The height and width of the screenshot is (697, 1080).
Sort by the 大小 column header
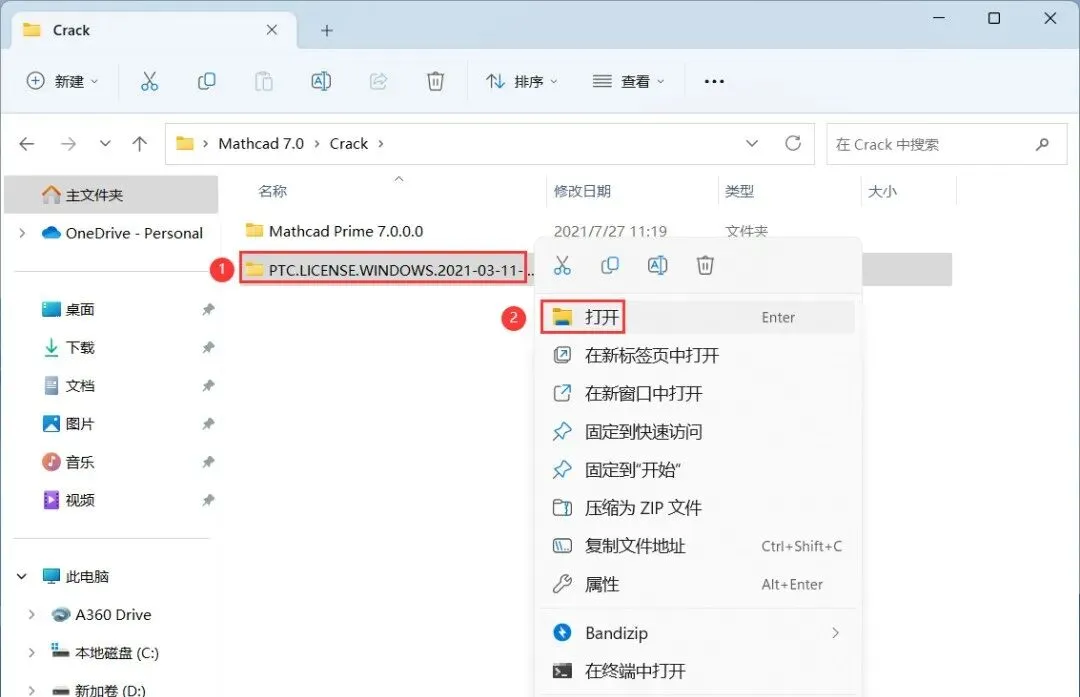click(x=882, y=191)
